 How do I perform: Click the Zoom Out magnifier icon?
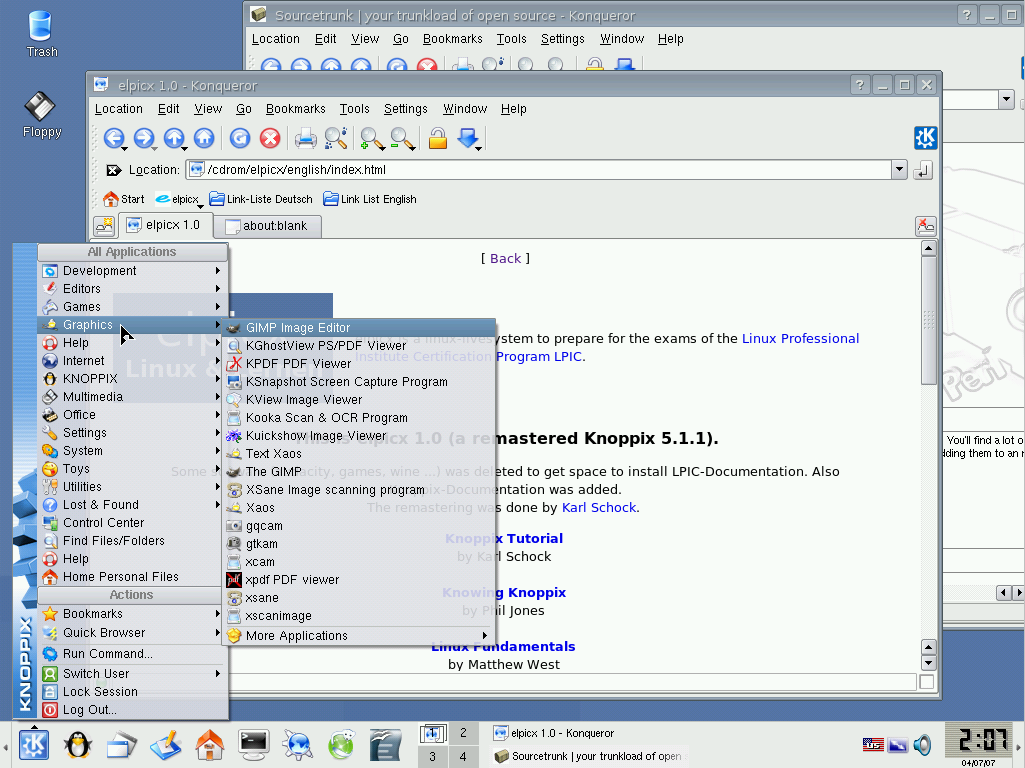[401, 138]
